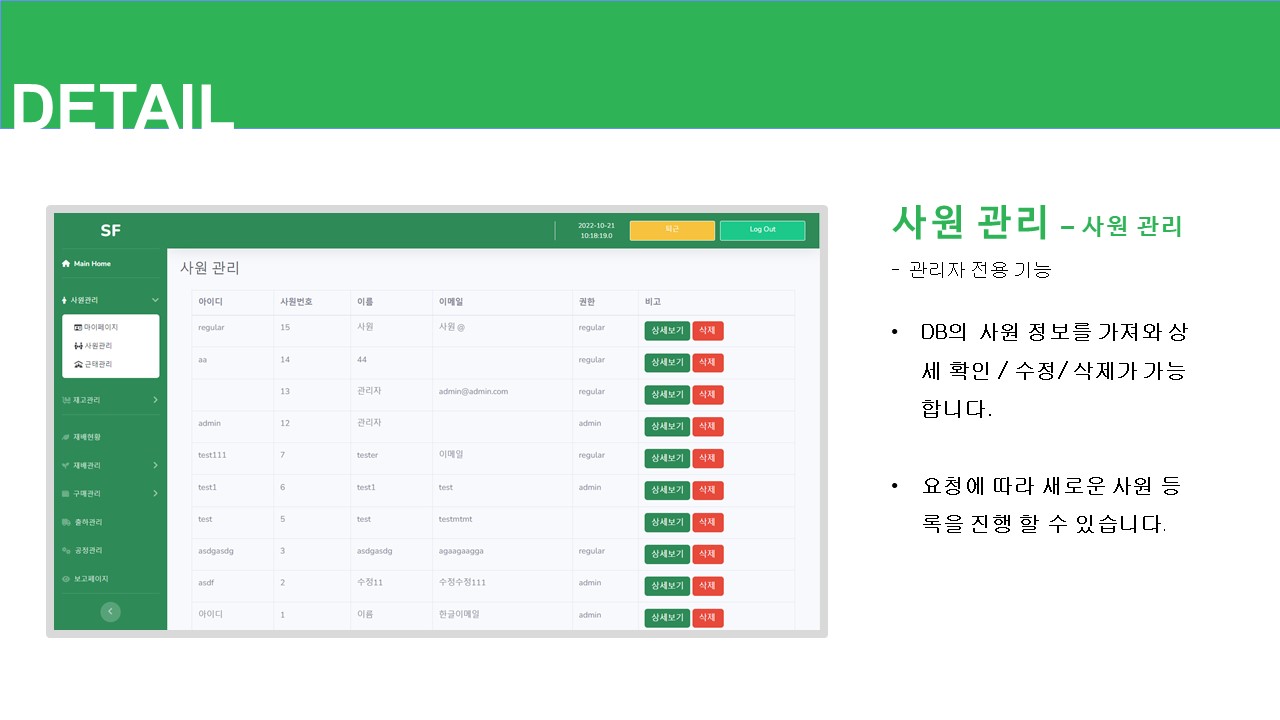Open 상세보기 for the testmtmt row

point(667,522)
